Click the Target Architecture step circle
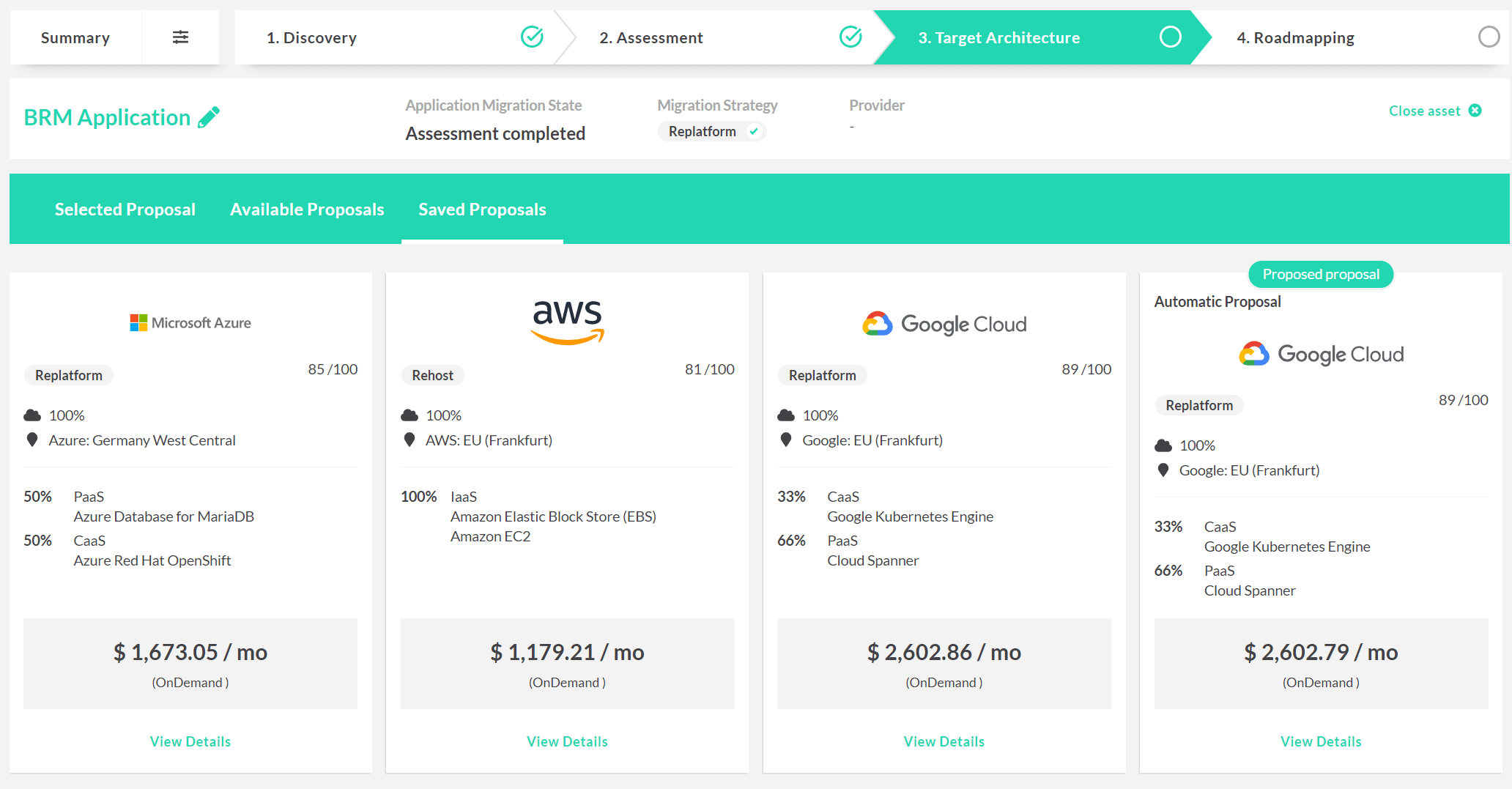The image size is (1512, 789). pos(1171,37)
